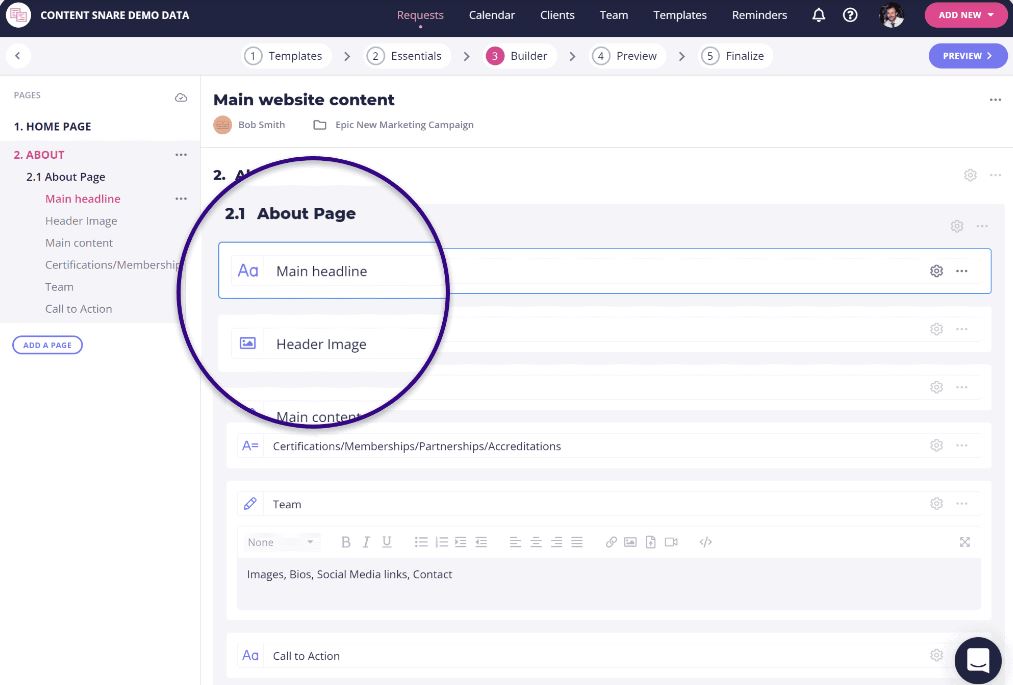The image size is (1013, 685).
Task: Select Main content in sidebar
Action: [x=79, y=243]
